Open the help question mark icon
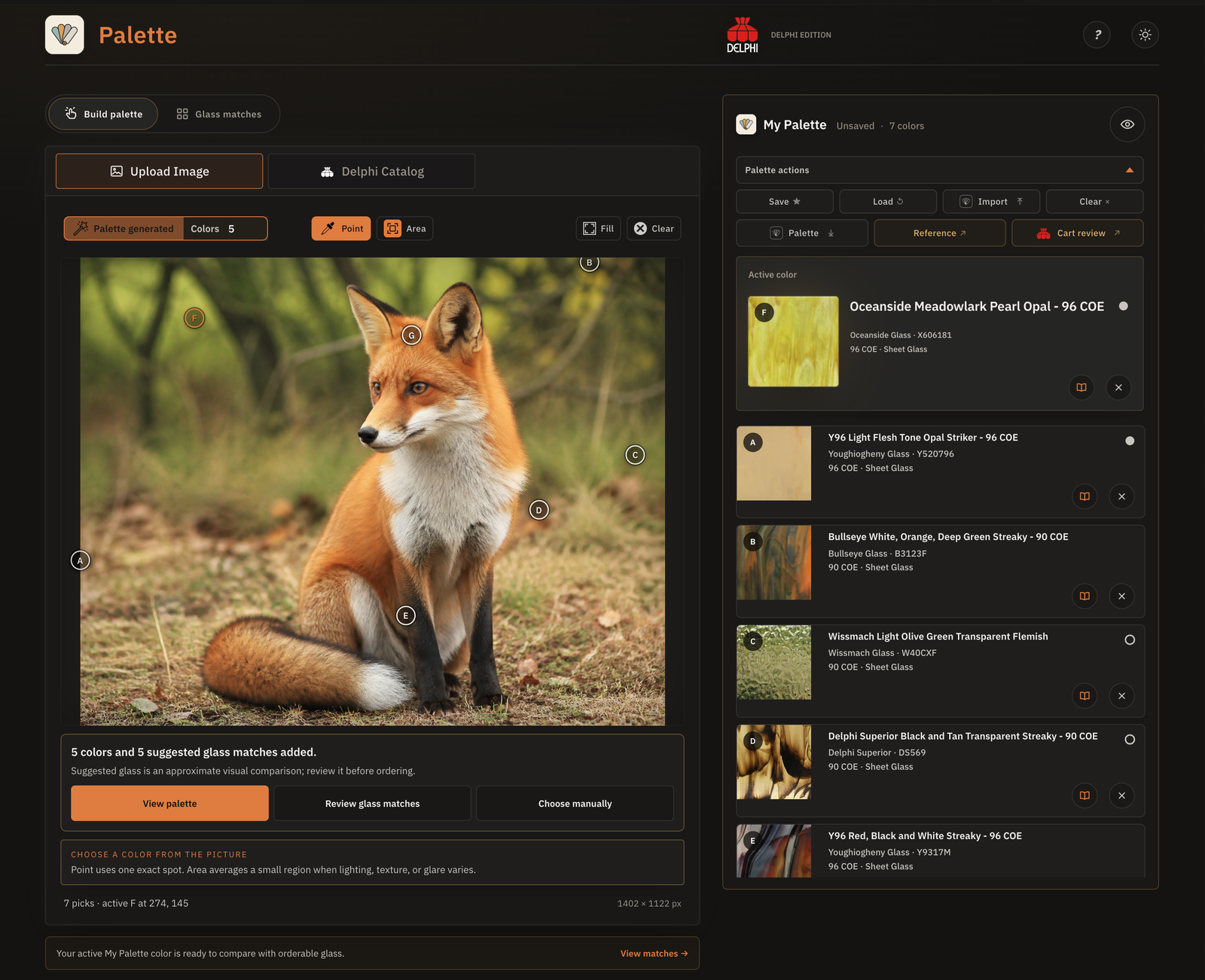The width and height of the screenshot is (1205, 980). [1097, 35]
